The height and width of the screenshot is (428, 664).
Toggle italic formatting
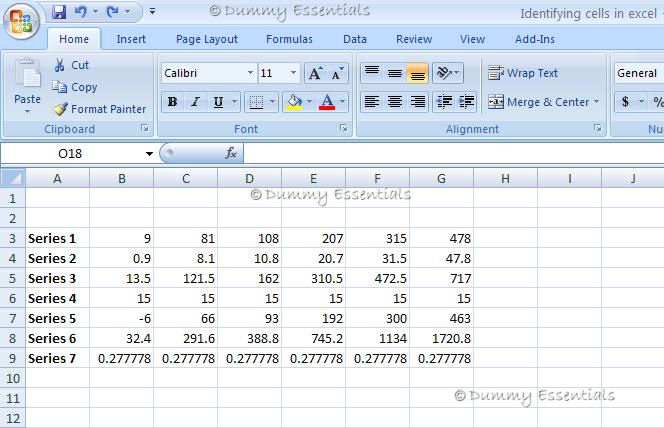[x=195, y=102]
